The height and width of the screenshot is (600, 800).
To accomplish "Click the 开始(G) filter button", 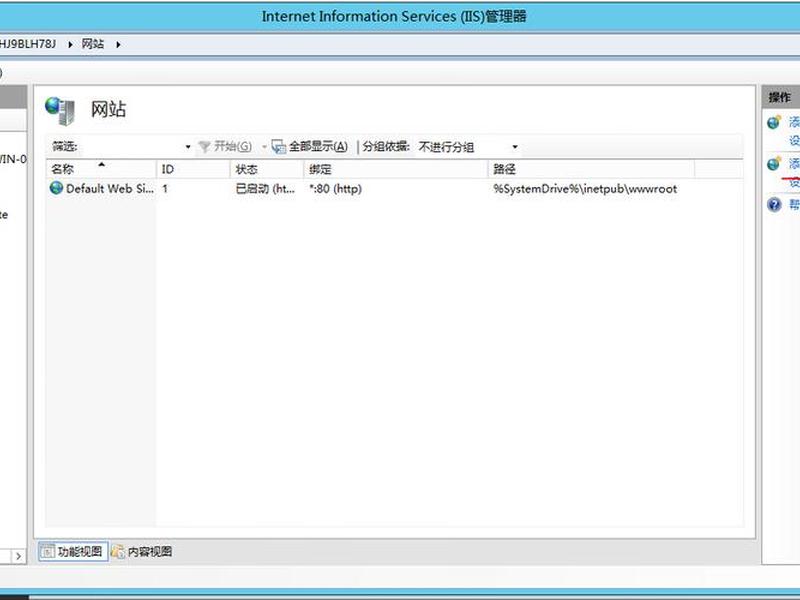I will coord(226,147).
